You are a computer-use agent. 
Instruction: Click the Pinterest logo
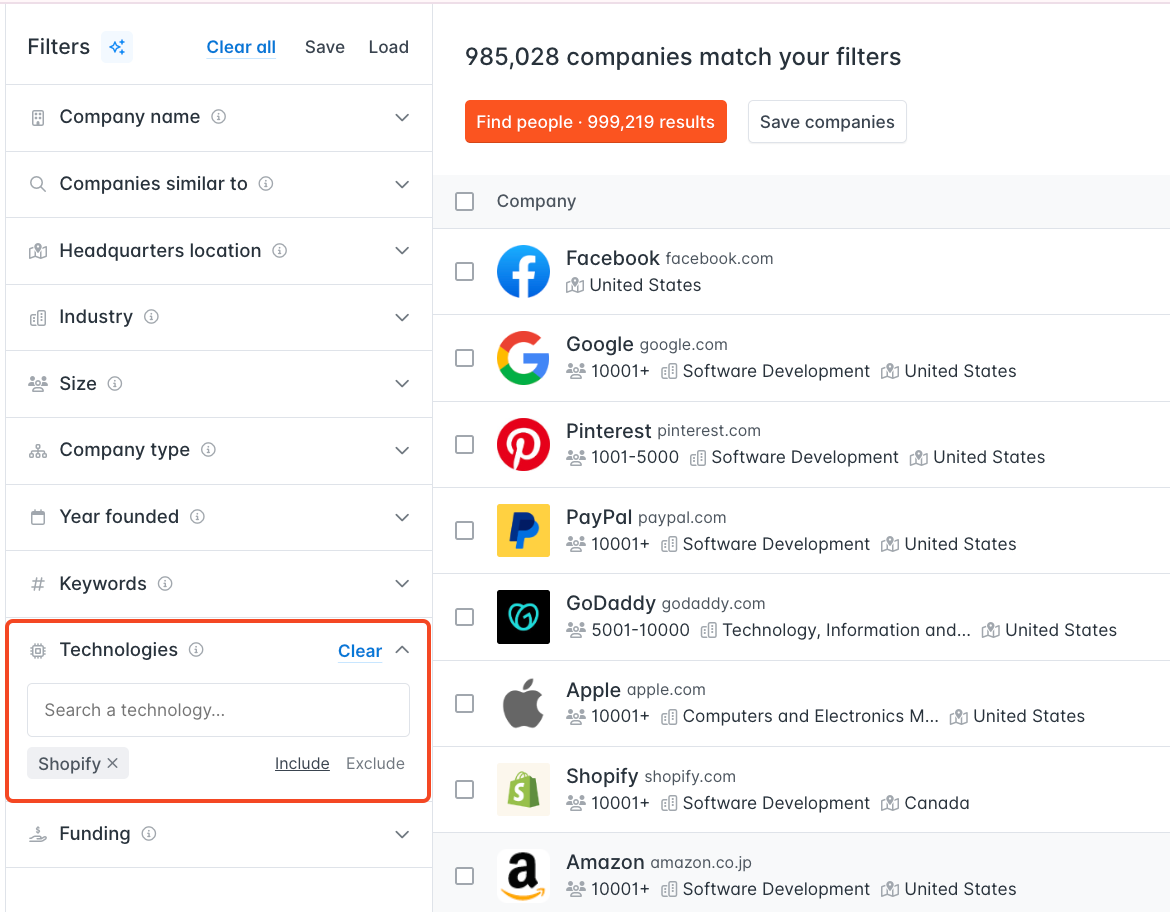[x=523, y=444]
